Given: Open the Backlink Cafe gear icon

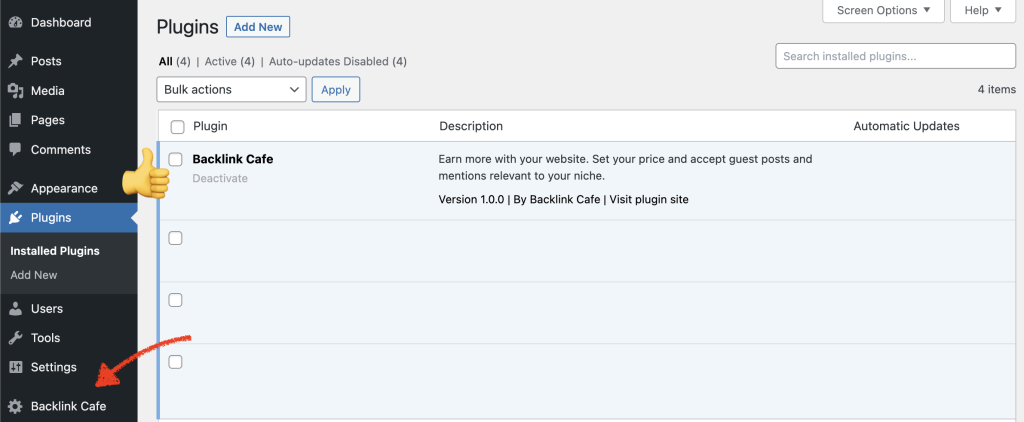Looking at the screenshot, I should pyautogui.click(x=16, y=406).
